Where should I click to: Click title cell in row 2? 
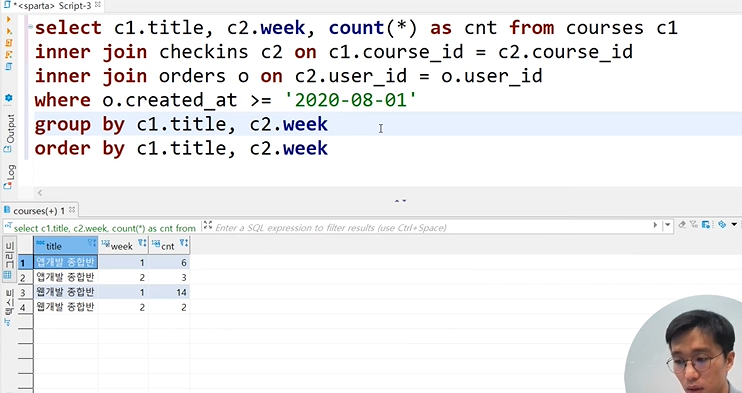click(66, 277)
